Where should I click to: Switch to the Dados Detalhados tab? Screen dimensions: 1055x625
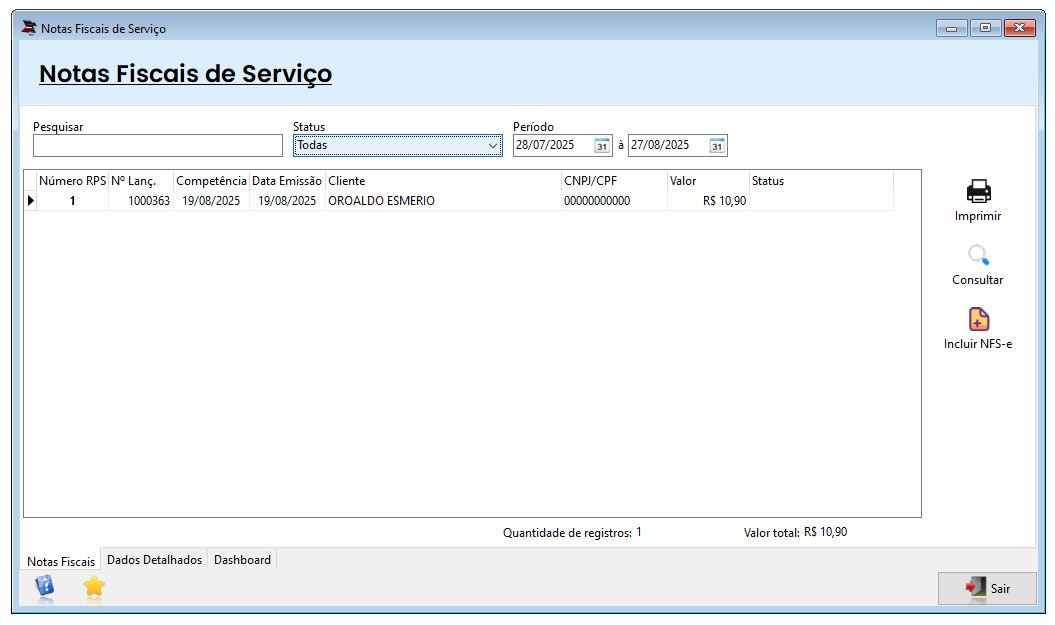pos(154,560)
